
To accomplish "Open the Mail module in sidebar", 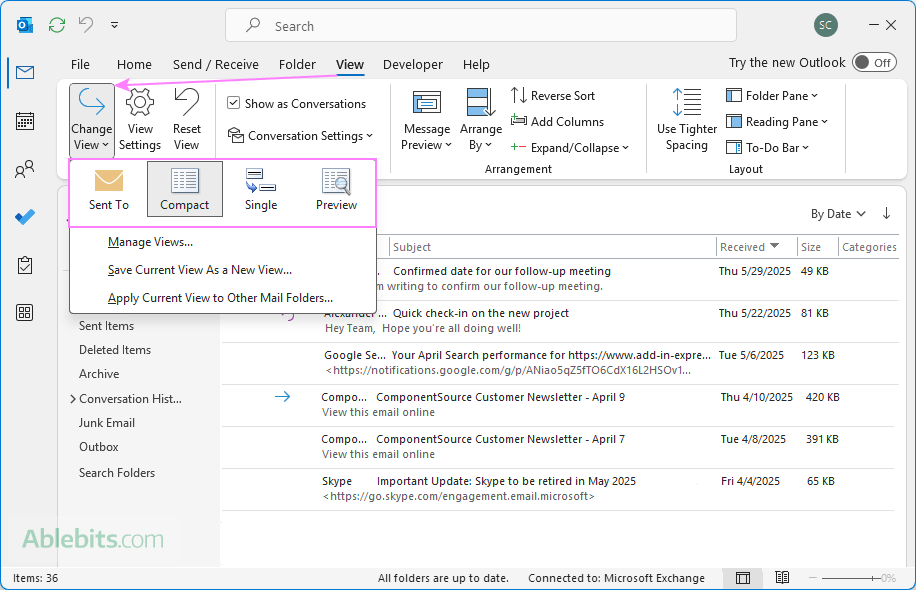I will pos(25,72).
